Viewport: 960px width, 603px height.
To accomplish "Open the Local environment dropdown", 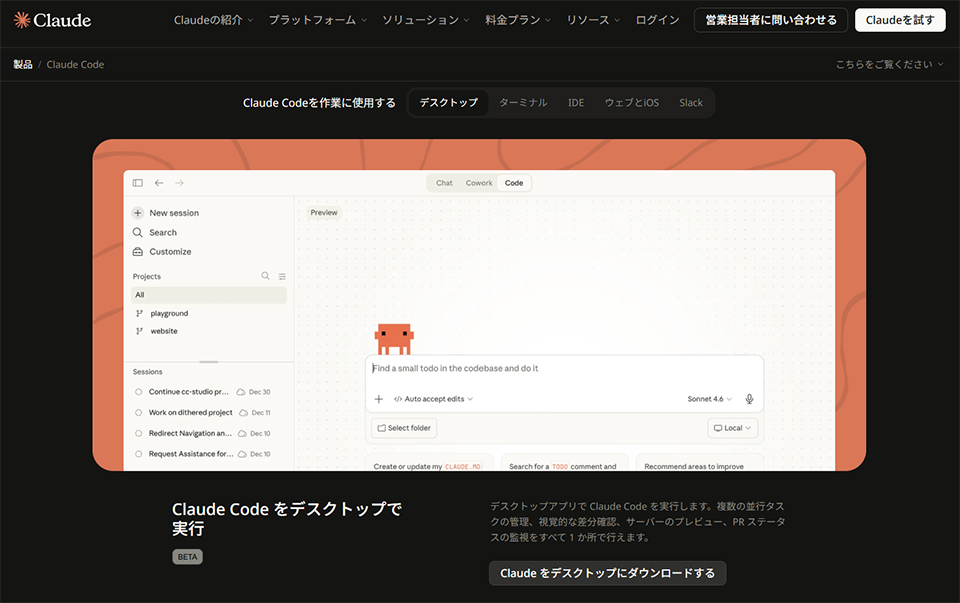I will click(x=732, y=427).
